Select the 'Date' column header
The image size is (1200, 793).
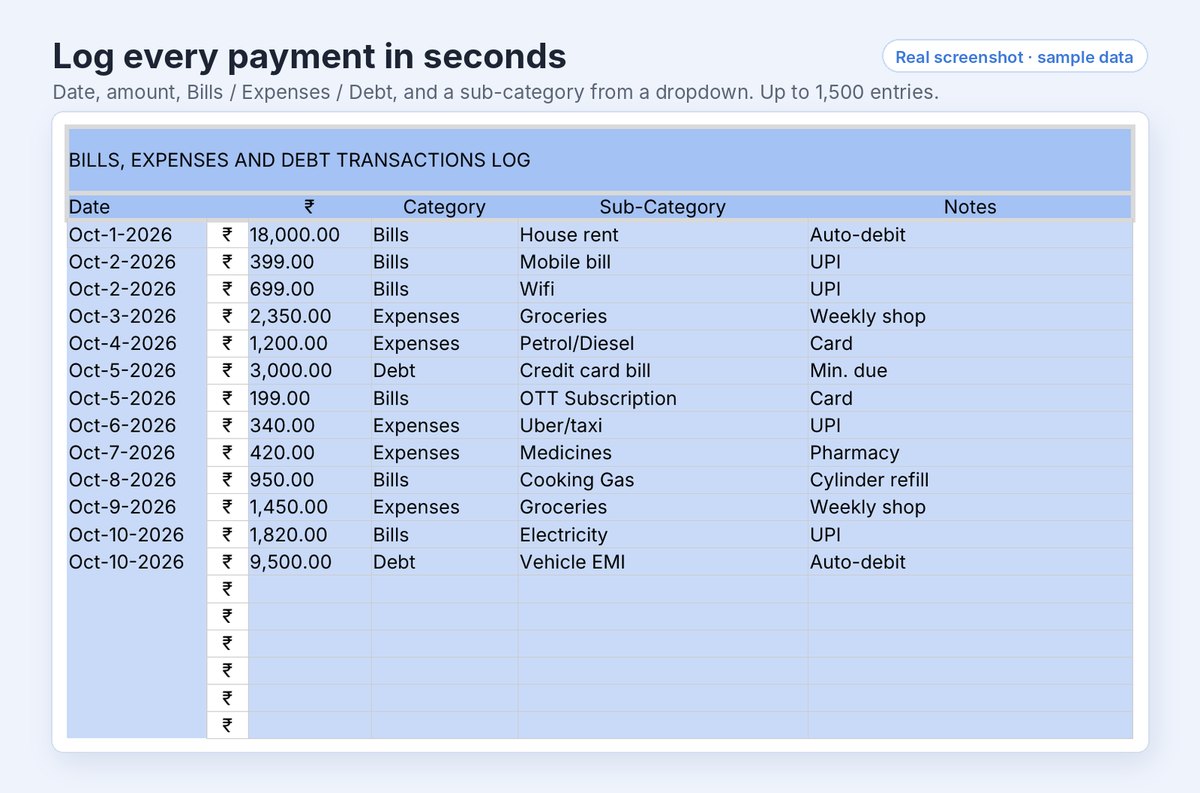137,207
